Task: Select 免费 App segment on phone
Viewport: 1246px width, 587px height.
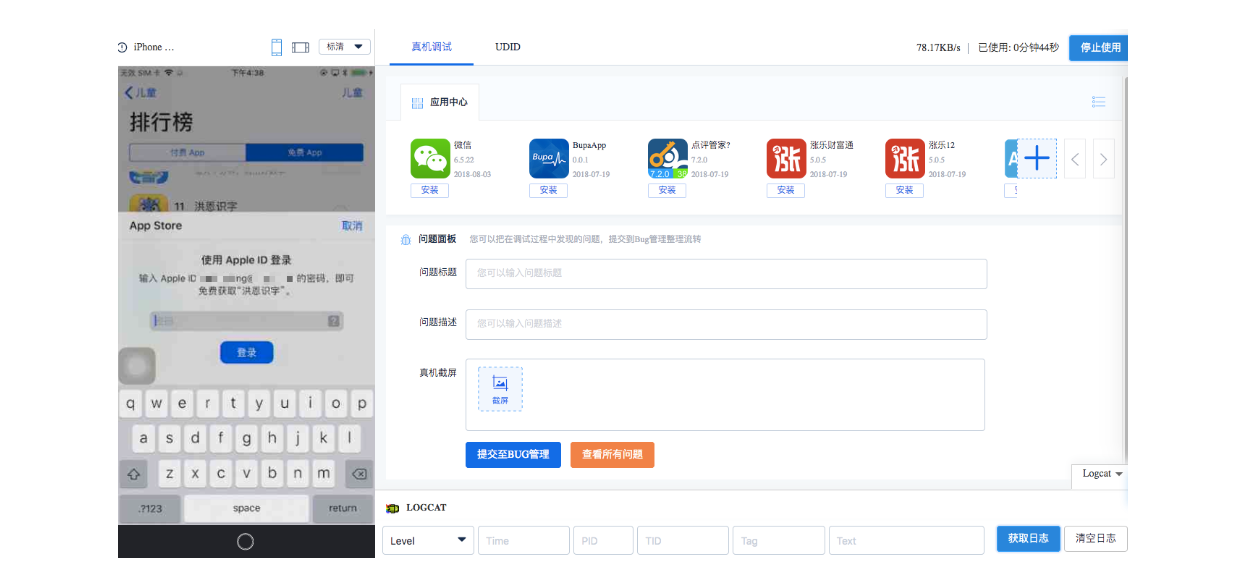Action: (304, 153)
